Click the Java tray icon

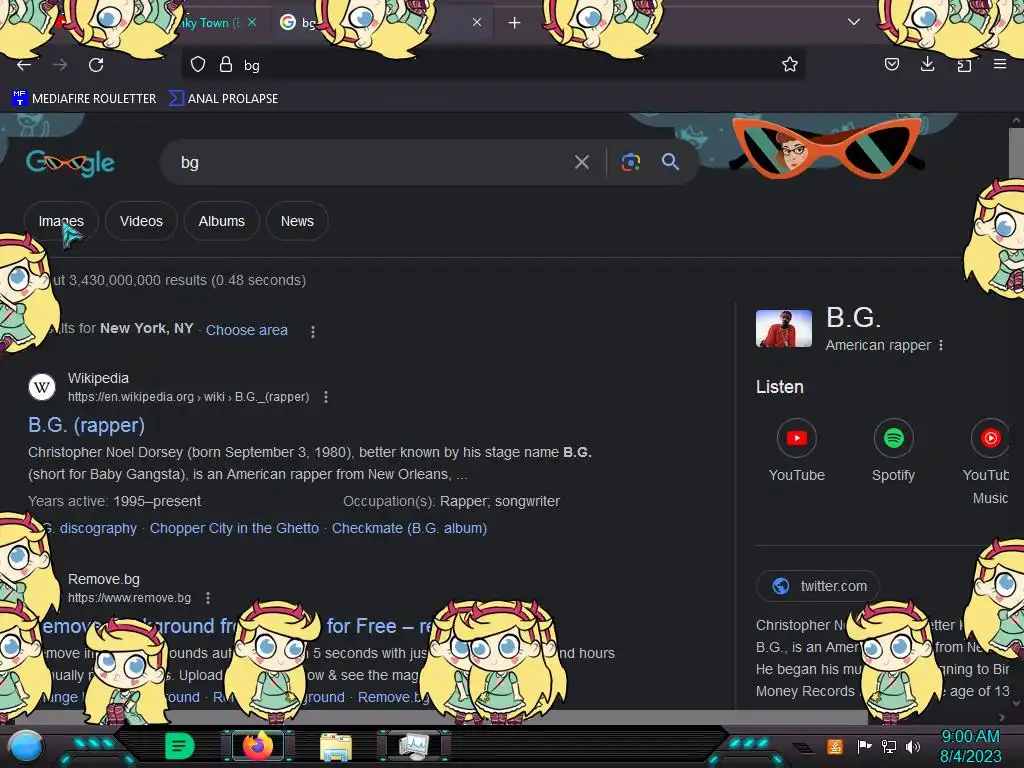[835, 746]
